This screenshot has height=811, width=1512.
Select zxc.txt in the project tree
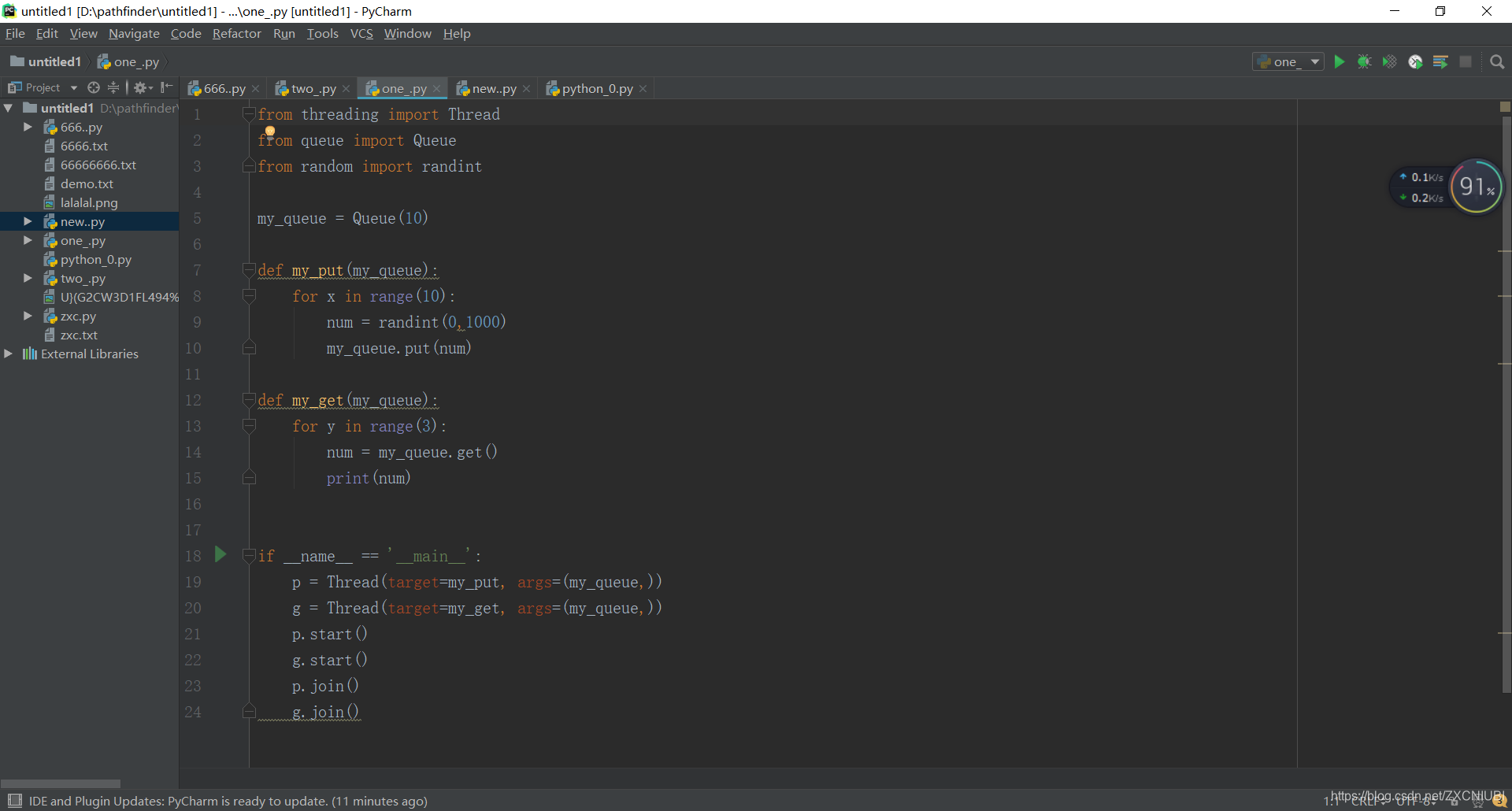[79, 335]
